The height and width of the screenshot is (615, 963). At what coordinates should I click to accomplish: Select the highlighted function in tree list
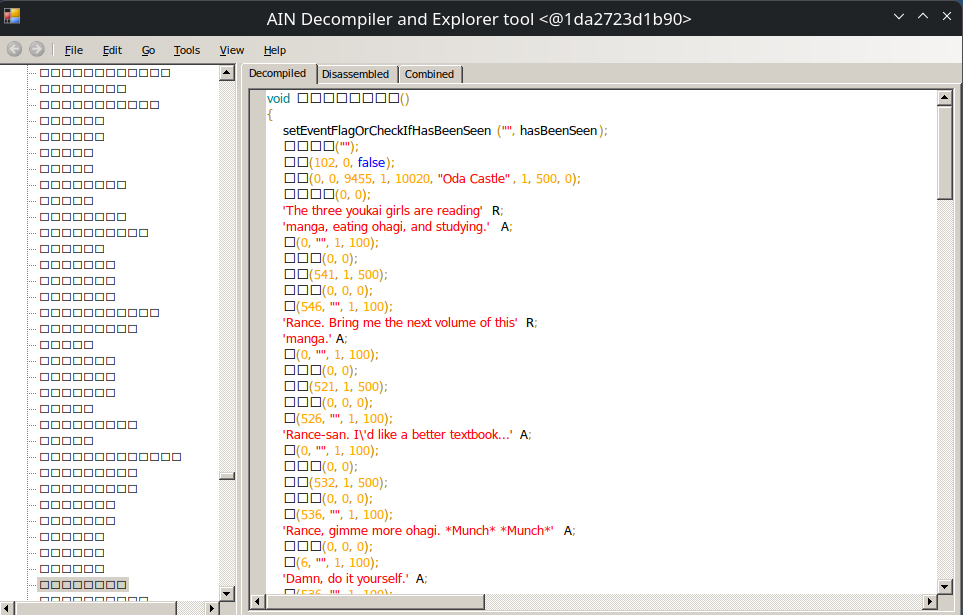click(83, 585)
